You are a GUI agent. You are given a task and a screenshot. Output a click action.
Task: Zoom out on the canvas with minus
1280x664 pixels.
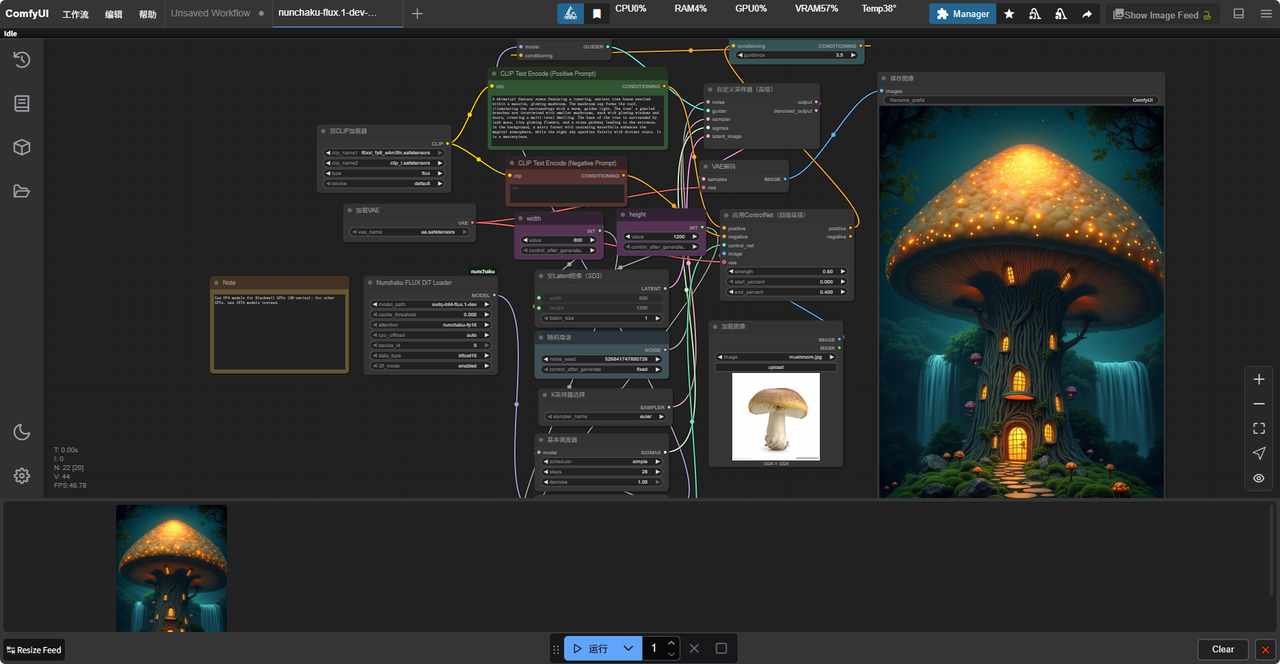pyautogui.click(x=1259, y=404)
